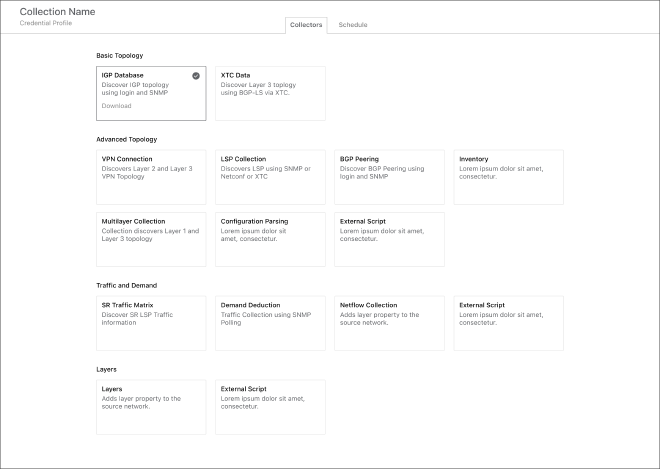Click the Collection Name title
The image size is (660, 469).
coord(57,12)
